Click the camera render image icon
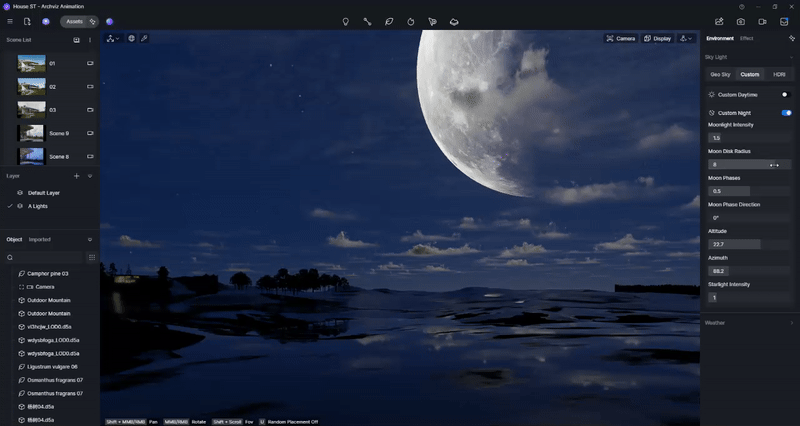Image resolution: width=800 pixels, height=426 pixels. pos(740,21)
